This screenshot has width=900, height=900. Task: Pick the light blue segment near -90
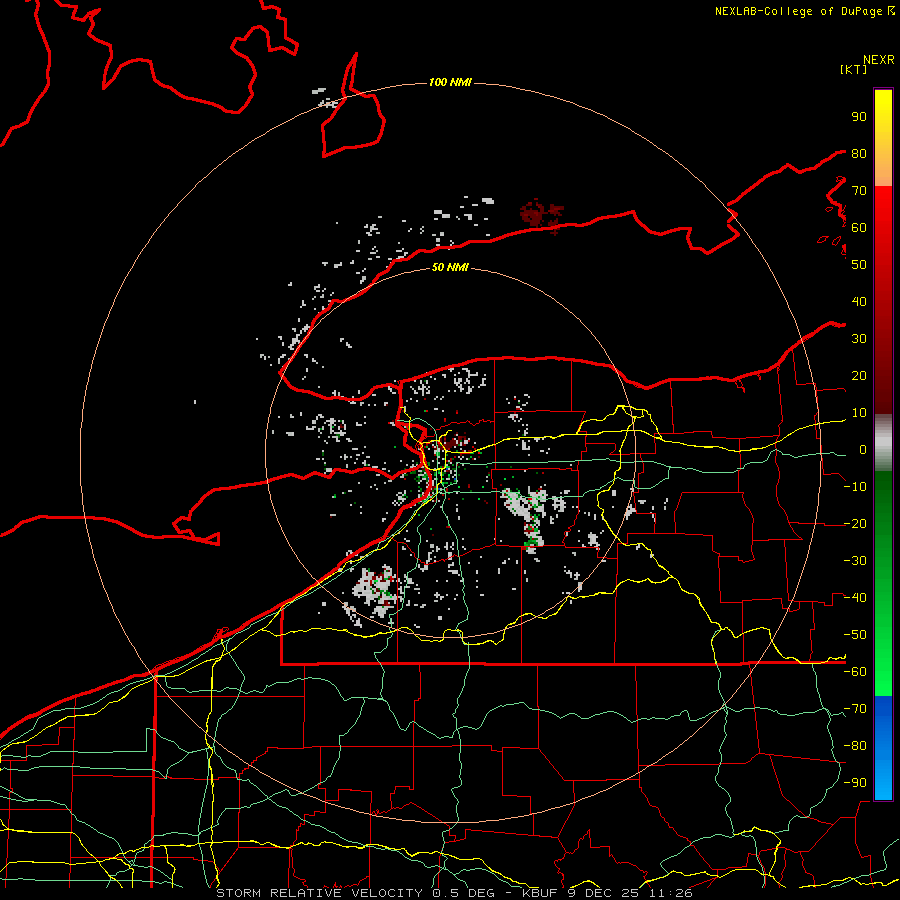coord(883,782)
